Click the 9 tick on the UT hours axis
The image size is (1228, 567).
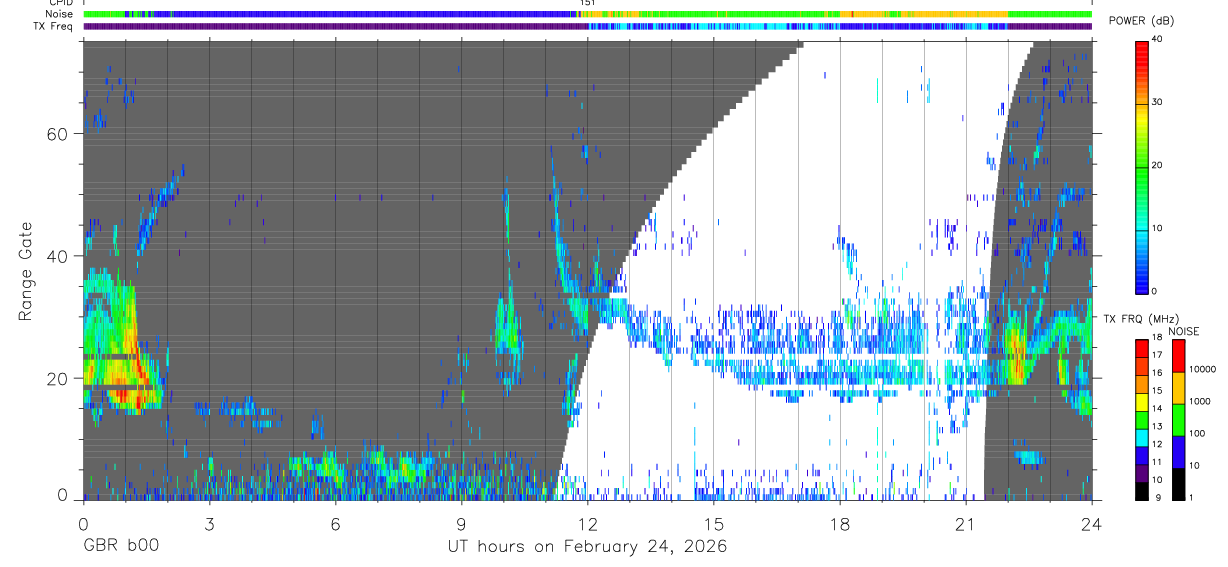[x=461, y=523]
